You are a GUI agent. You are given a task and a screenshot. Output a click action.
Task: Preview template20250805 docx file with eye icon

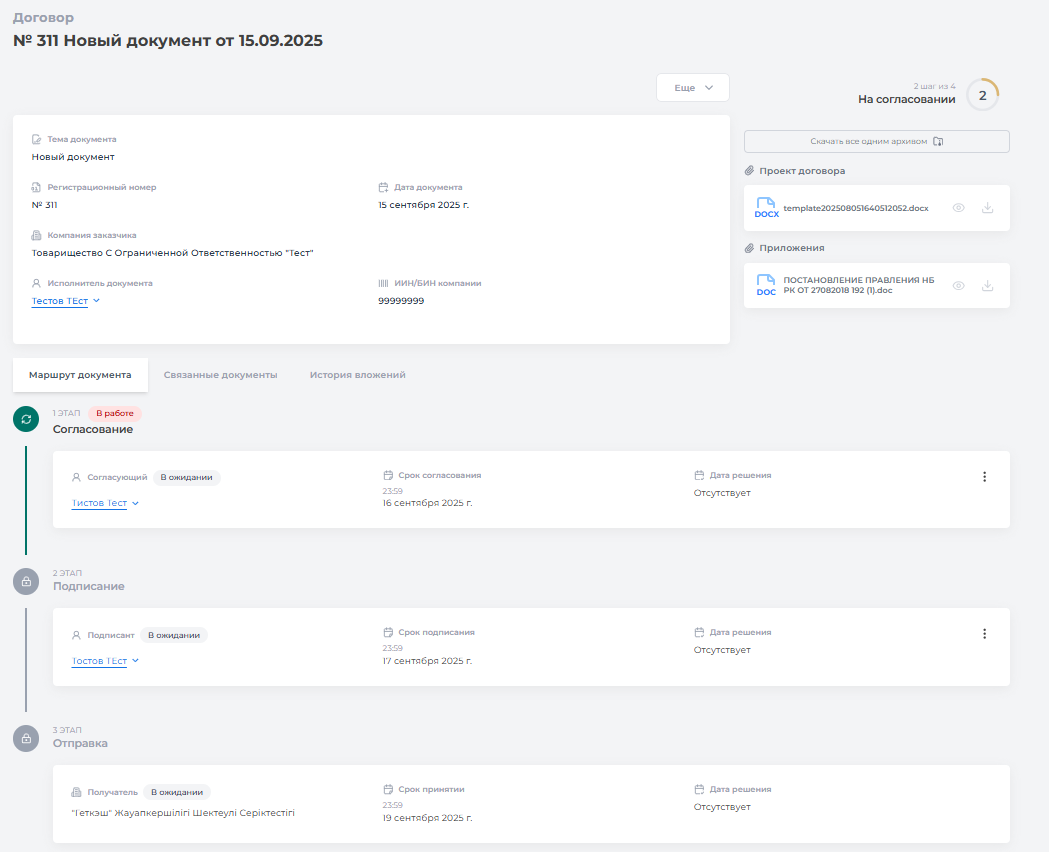click(958, 208)
